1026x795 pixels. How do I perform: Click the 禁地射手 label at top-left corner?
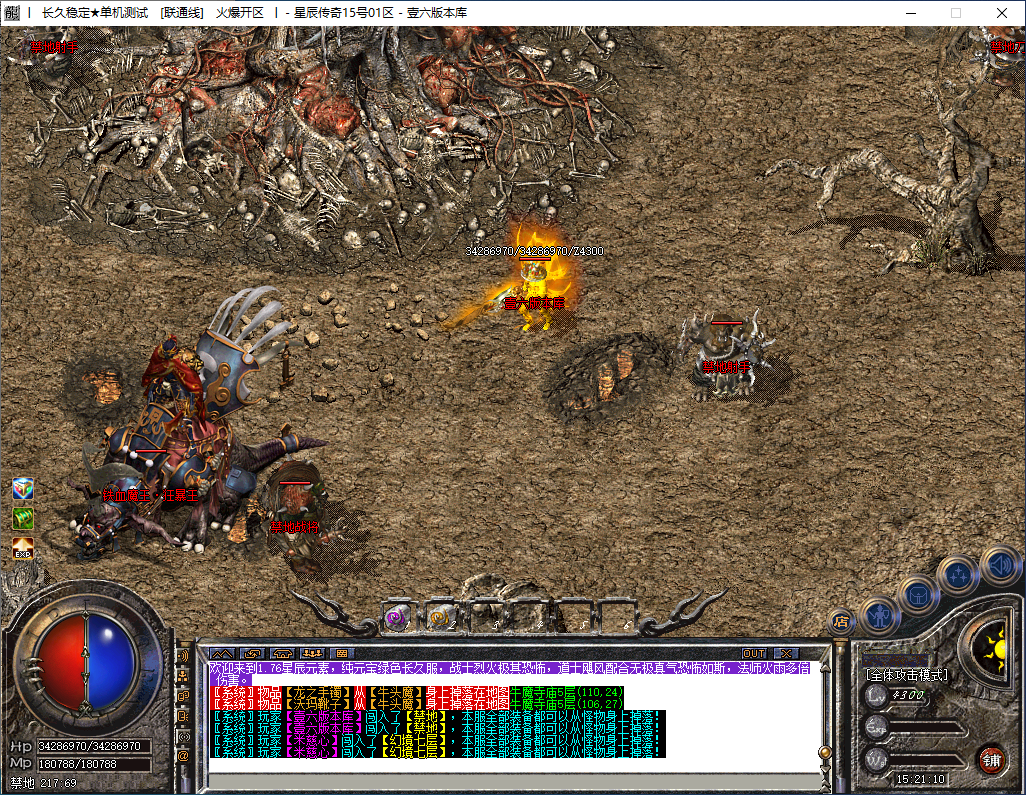tap(54, 47)
